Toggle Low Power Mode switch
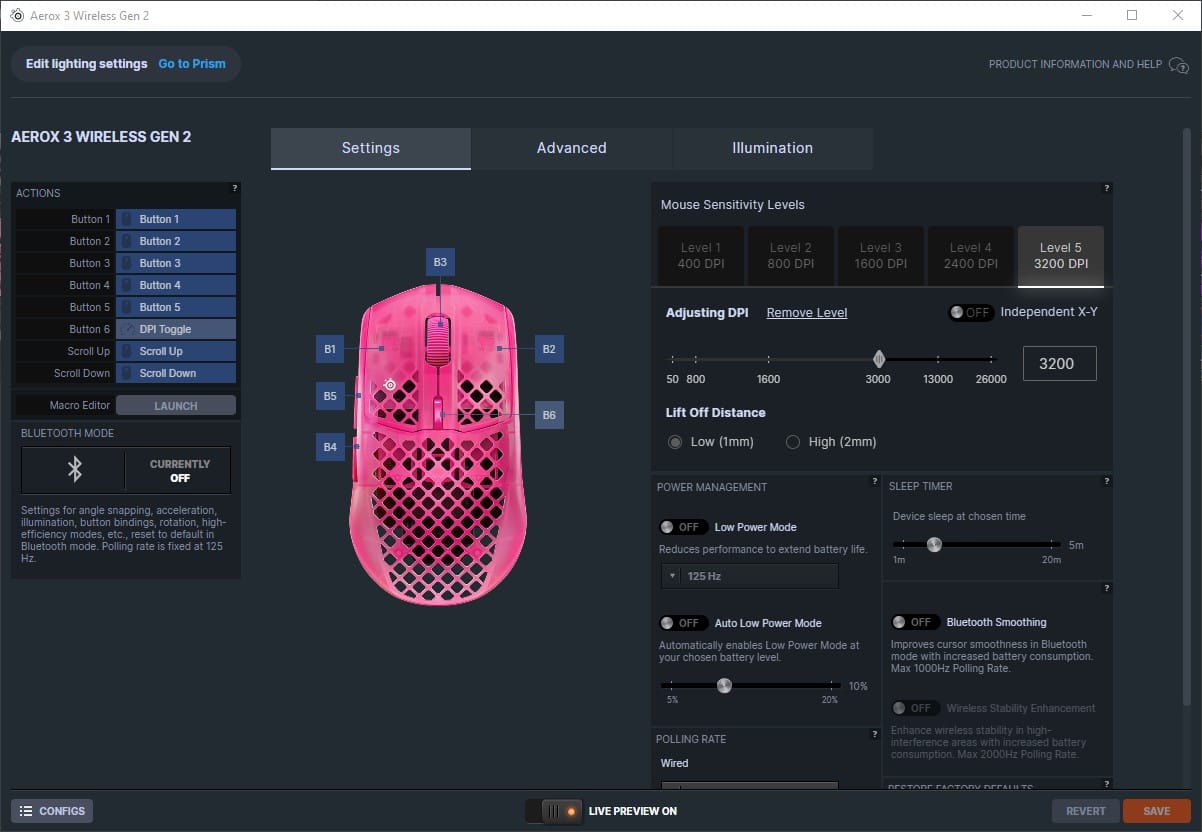The width and height of the screenshot is (1202, 832). tap(682, 527)
